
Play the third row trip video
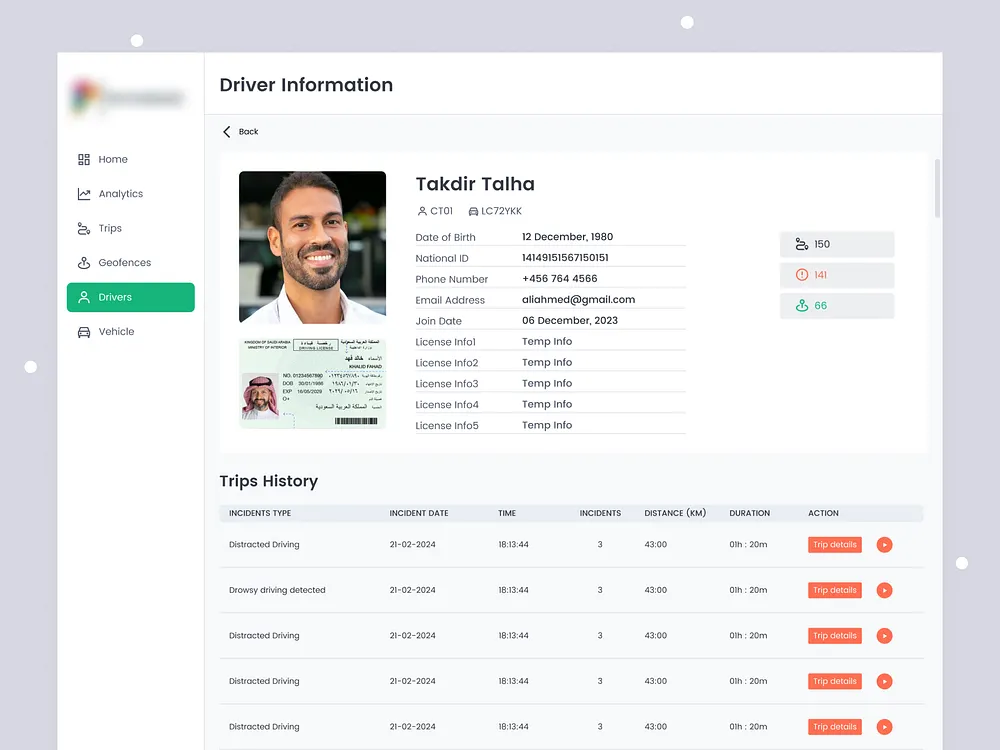pos(884,636)
